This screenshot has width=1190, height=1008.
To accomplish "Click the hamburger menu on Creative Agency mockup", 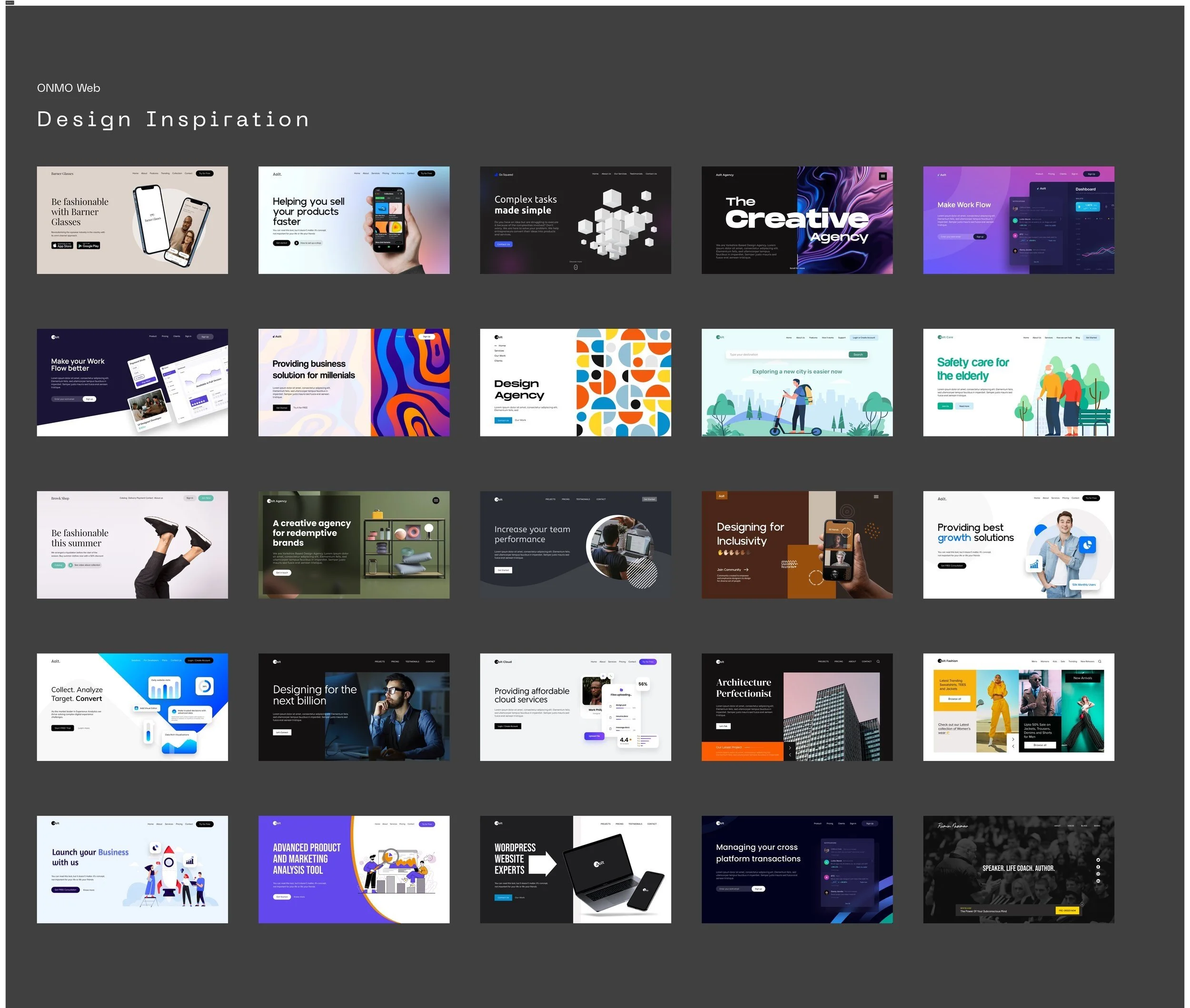I will 882,176.
